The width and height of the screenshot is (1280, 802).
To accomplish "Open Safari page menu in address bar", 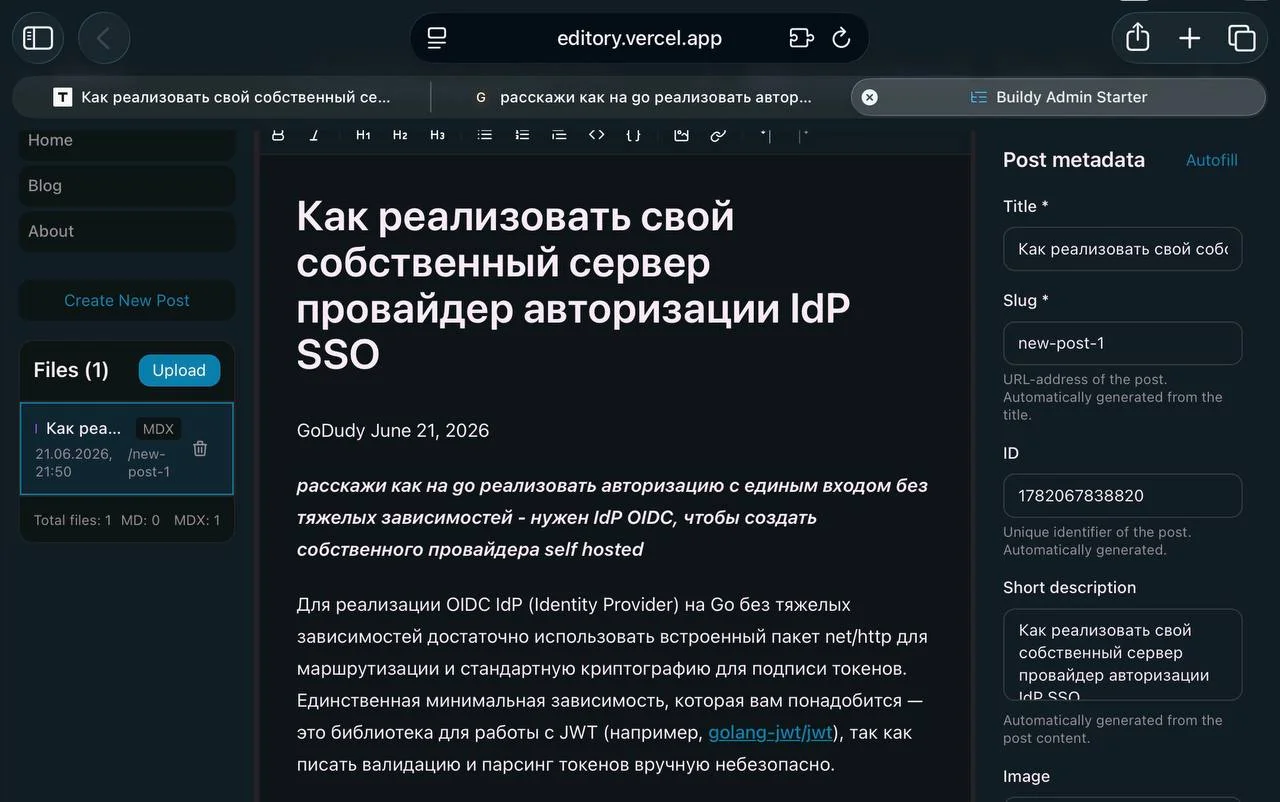I will 436,38.
